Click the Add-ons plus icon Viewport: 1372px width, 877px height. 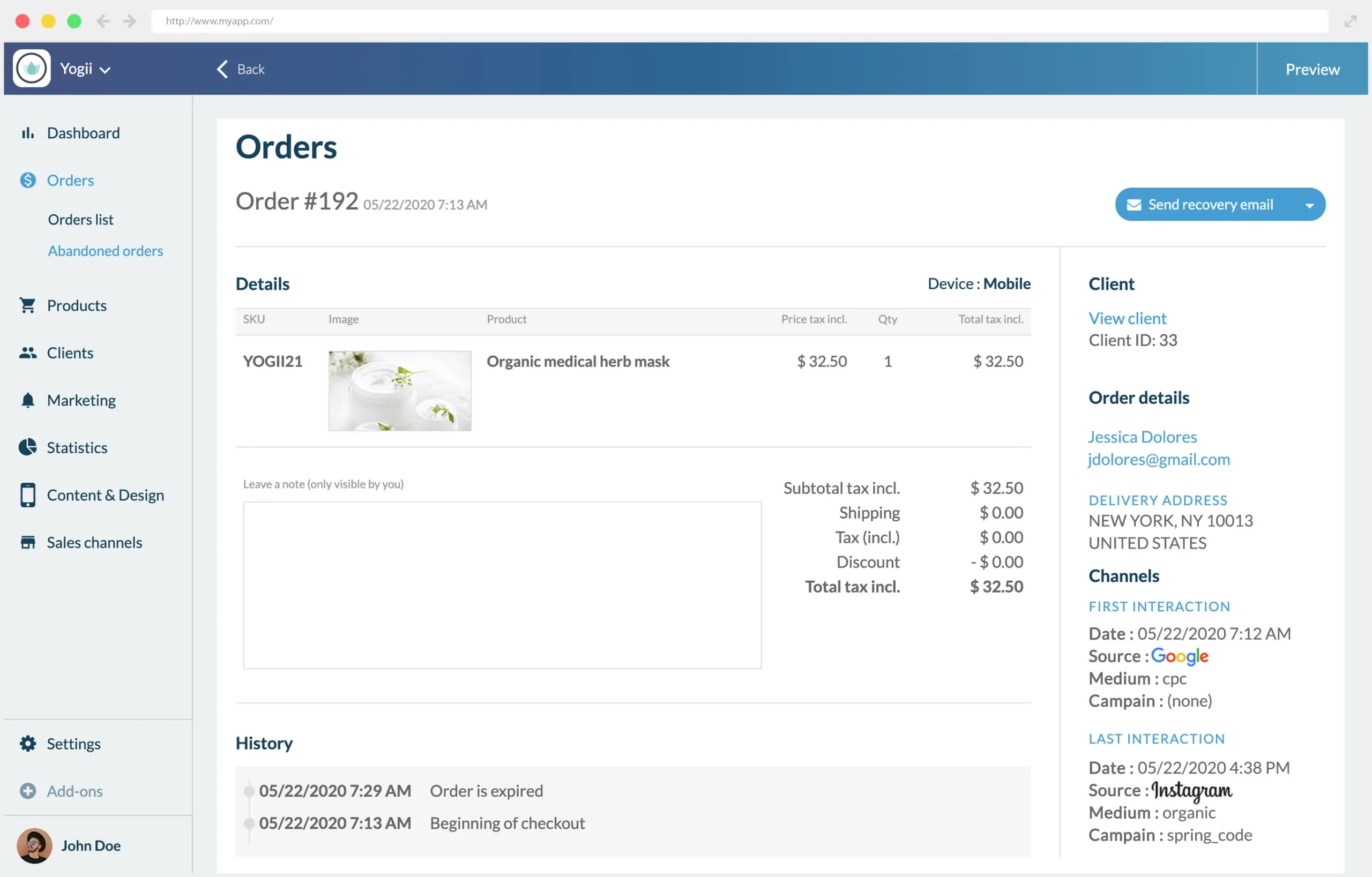(27, 791)
